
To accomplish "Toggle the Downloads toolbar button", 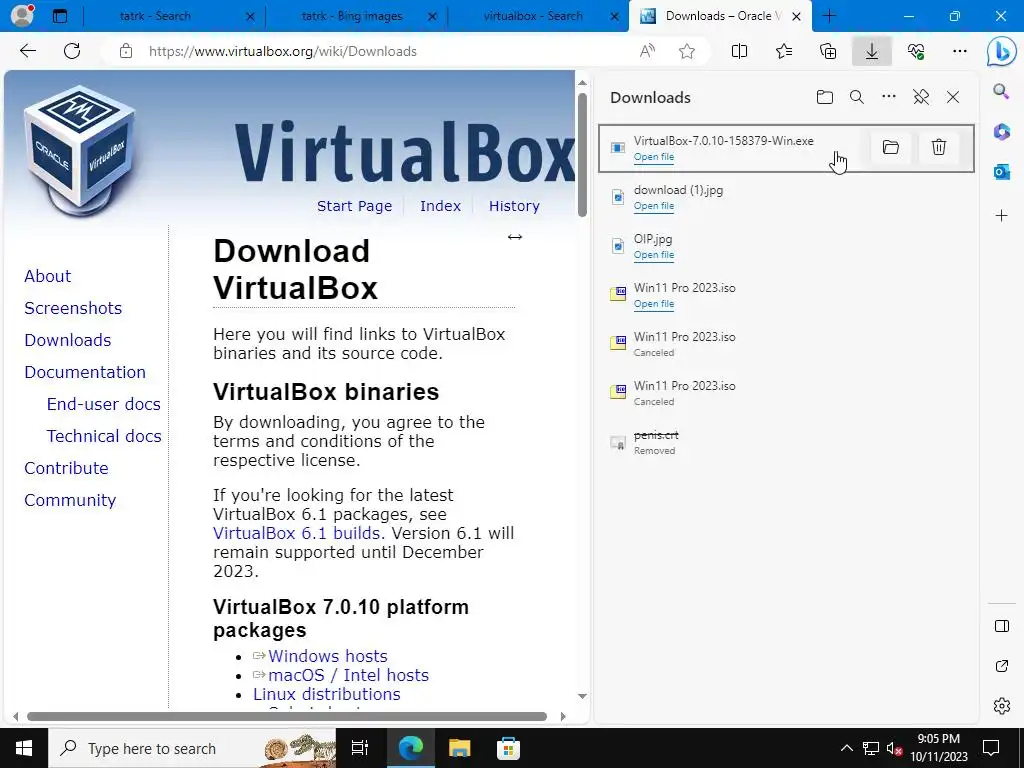I will click(872, 51).
